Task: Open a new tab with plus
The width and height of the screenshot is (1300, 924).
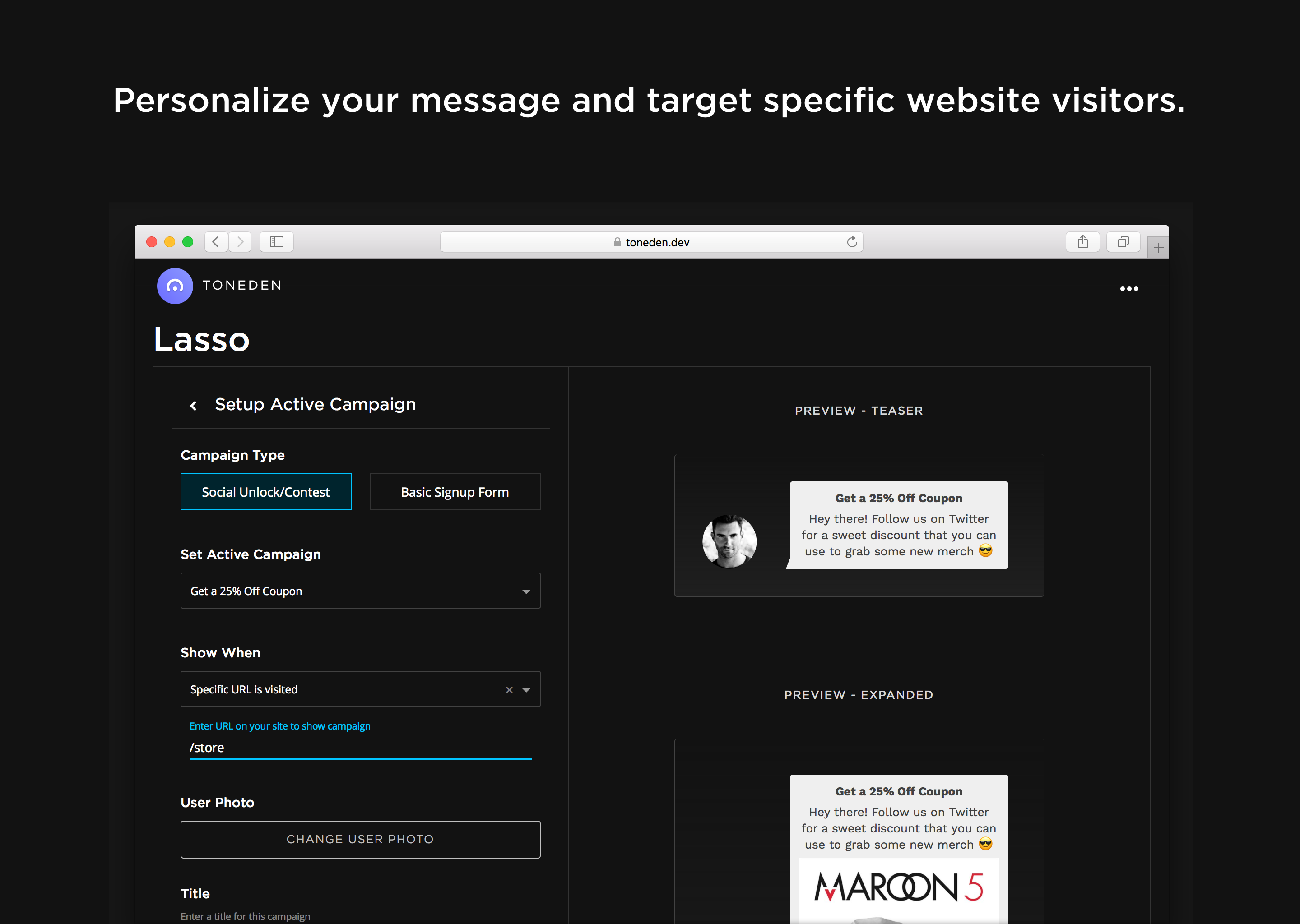Action: 1158,248
